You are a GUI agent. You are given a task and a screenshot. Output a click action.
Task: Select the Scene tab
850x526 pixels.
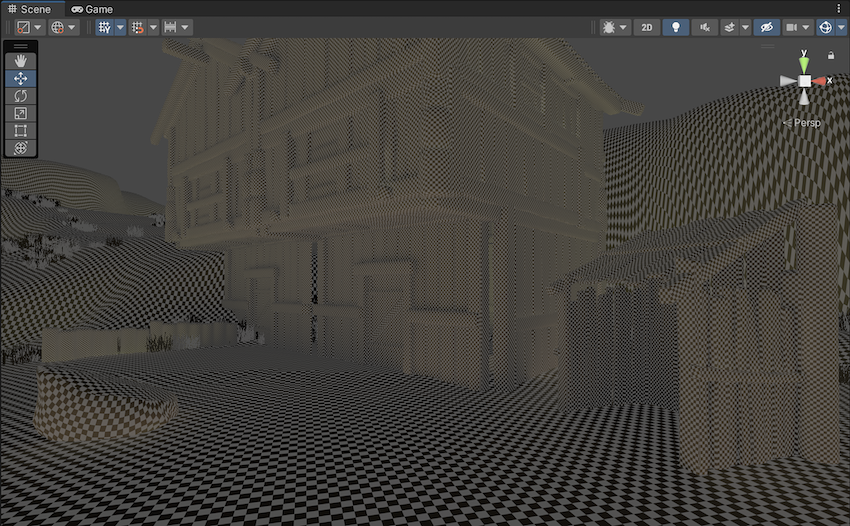click(x=29, y=9)
